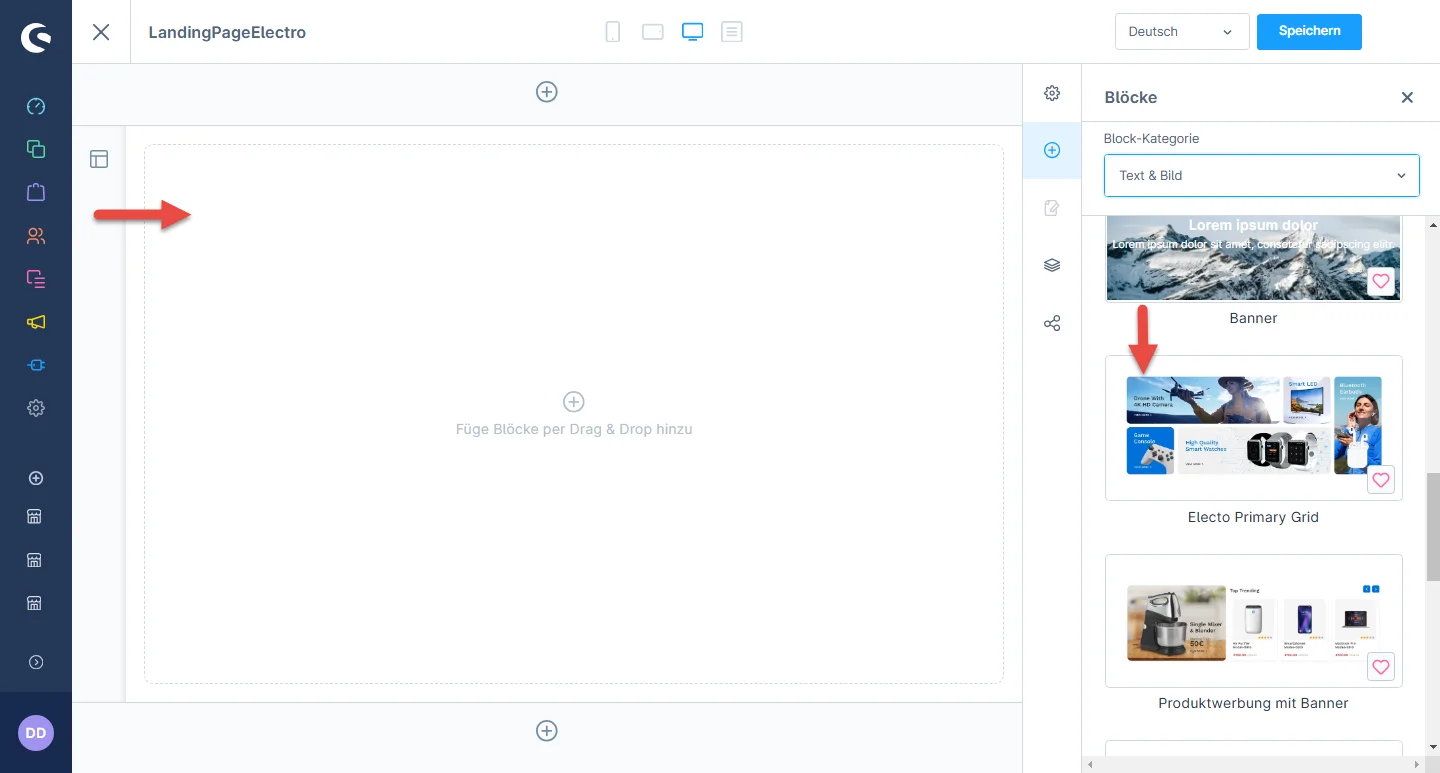Open the Deutsch language dropdown
This screenshot has width=1440, height=773.
pos(1181,32)
